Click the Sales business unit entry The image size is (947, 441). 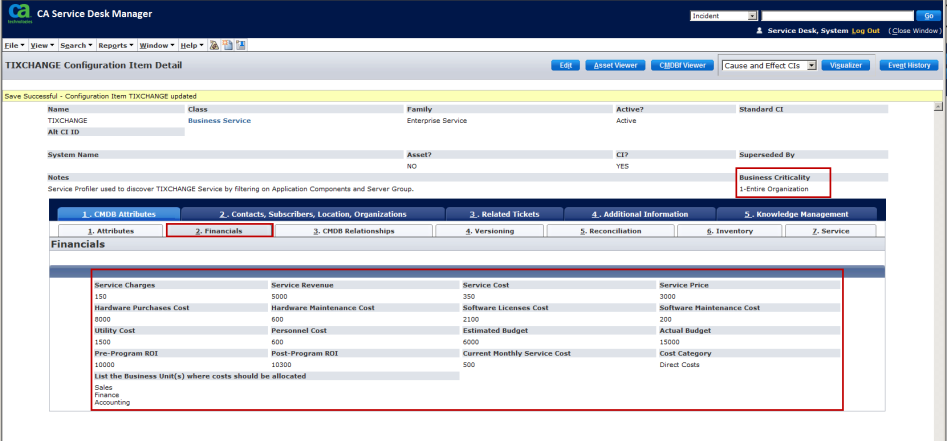103,387
